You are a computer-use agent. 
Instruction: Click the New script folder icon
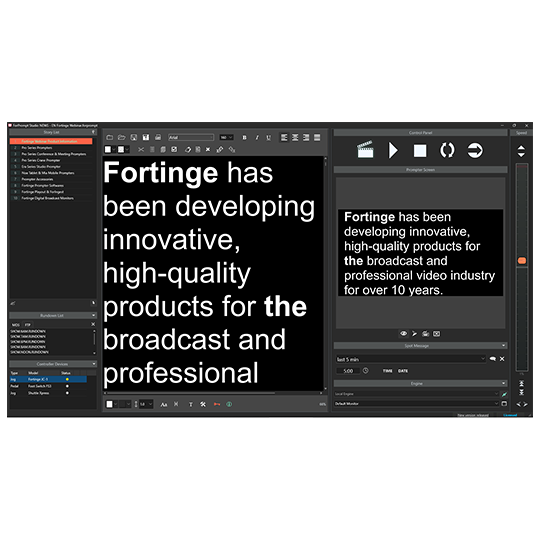110,137
